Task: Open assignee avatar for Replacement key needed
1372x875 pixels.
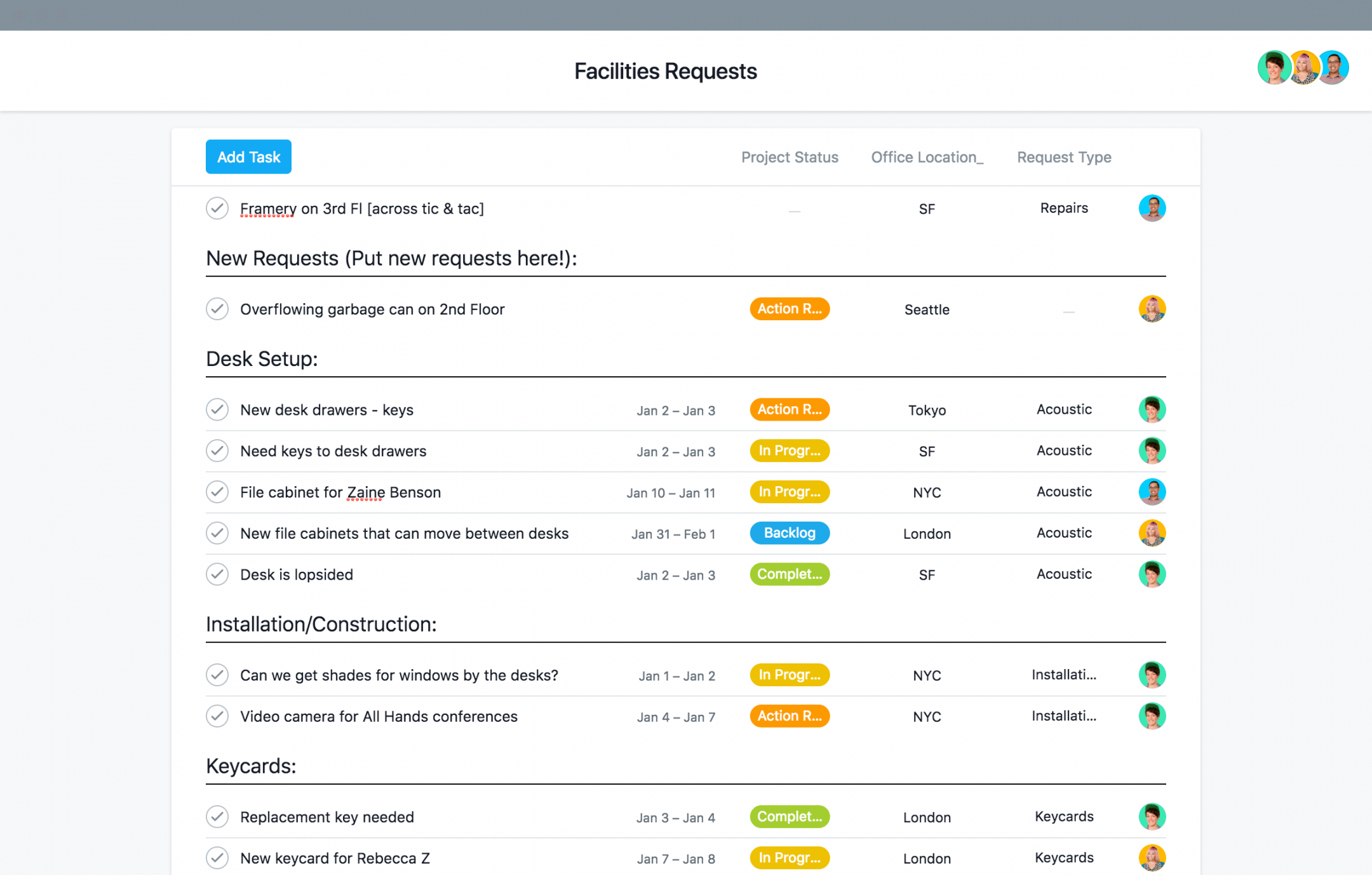Action: click(1152, 817)
